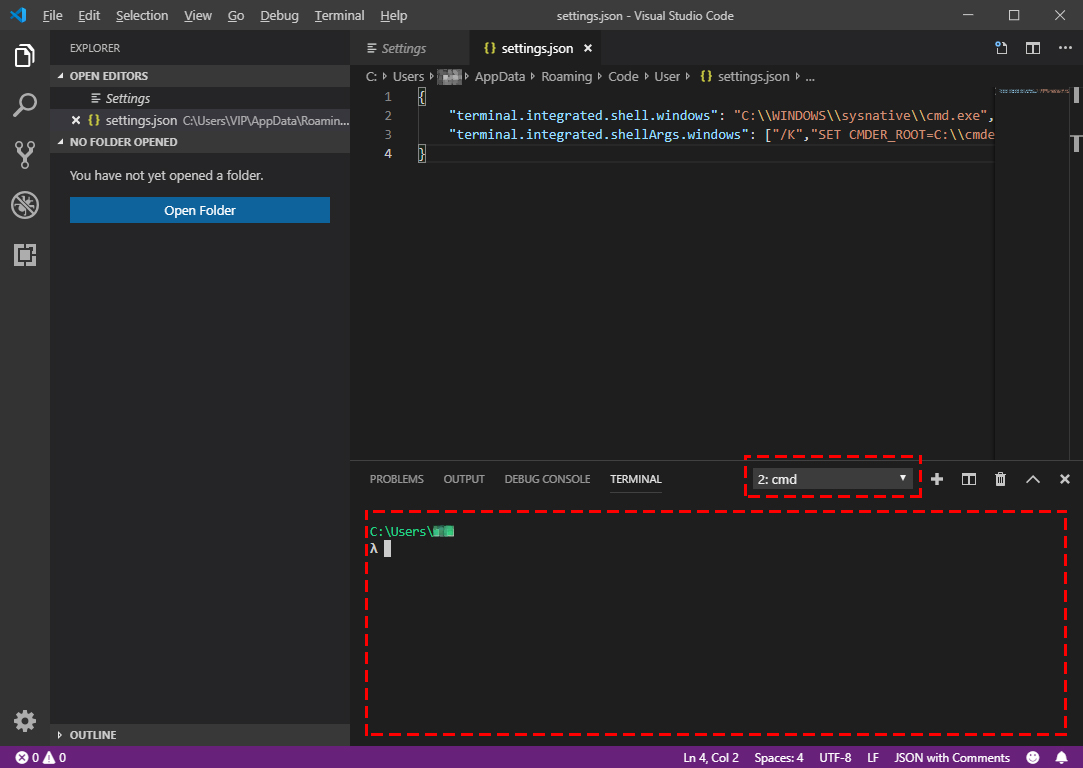Open the Selection menu
Screen dimensions: 1083x768
[x=142, y=15]
